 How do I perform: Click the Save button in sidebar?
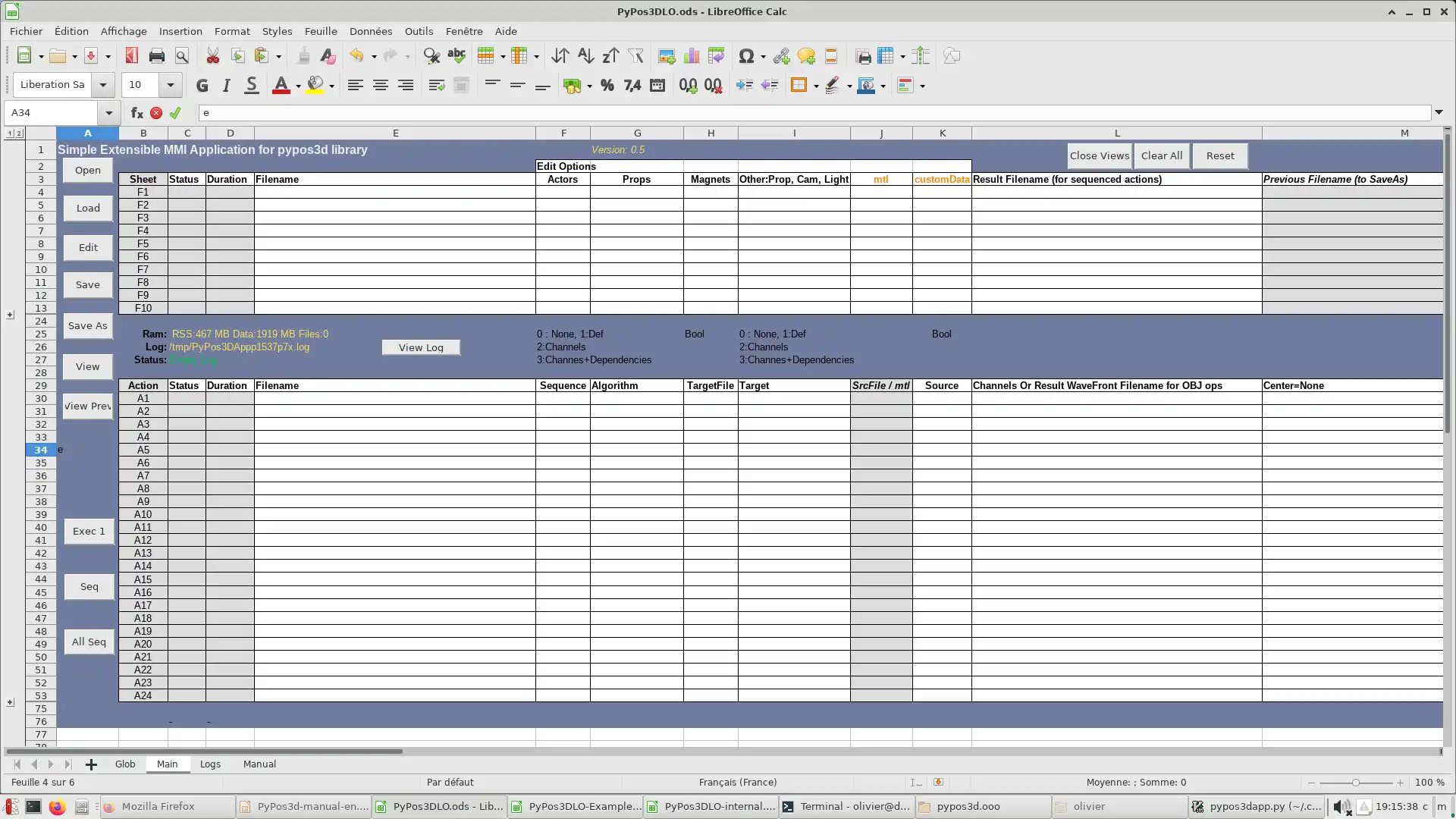pos(87,285)
